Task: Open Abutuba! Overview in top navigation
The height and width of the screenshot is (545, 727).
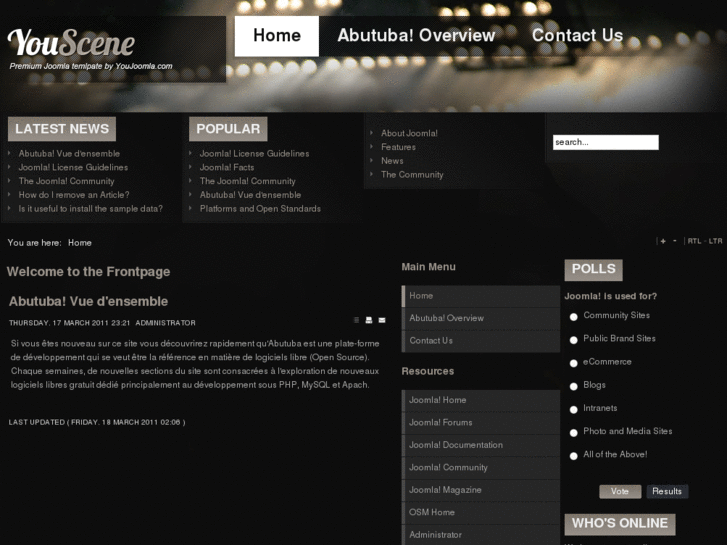Action: [x=416, y=36]
